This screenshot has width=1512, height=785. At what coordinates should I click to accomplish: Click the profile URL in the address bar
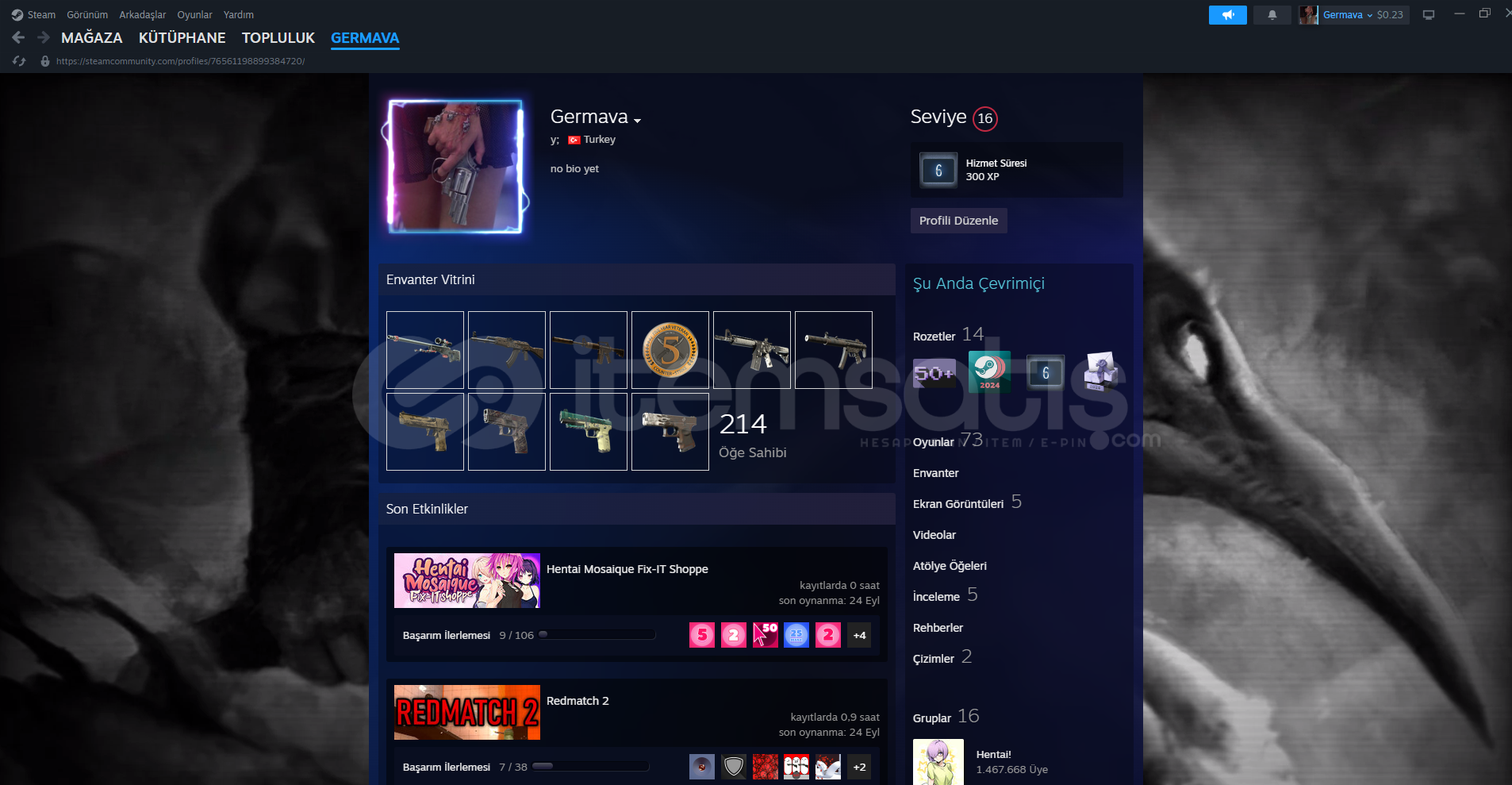point(180,61)
